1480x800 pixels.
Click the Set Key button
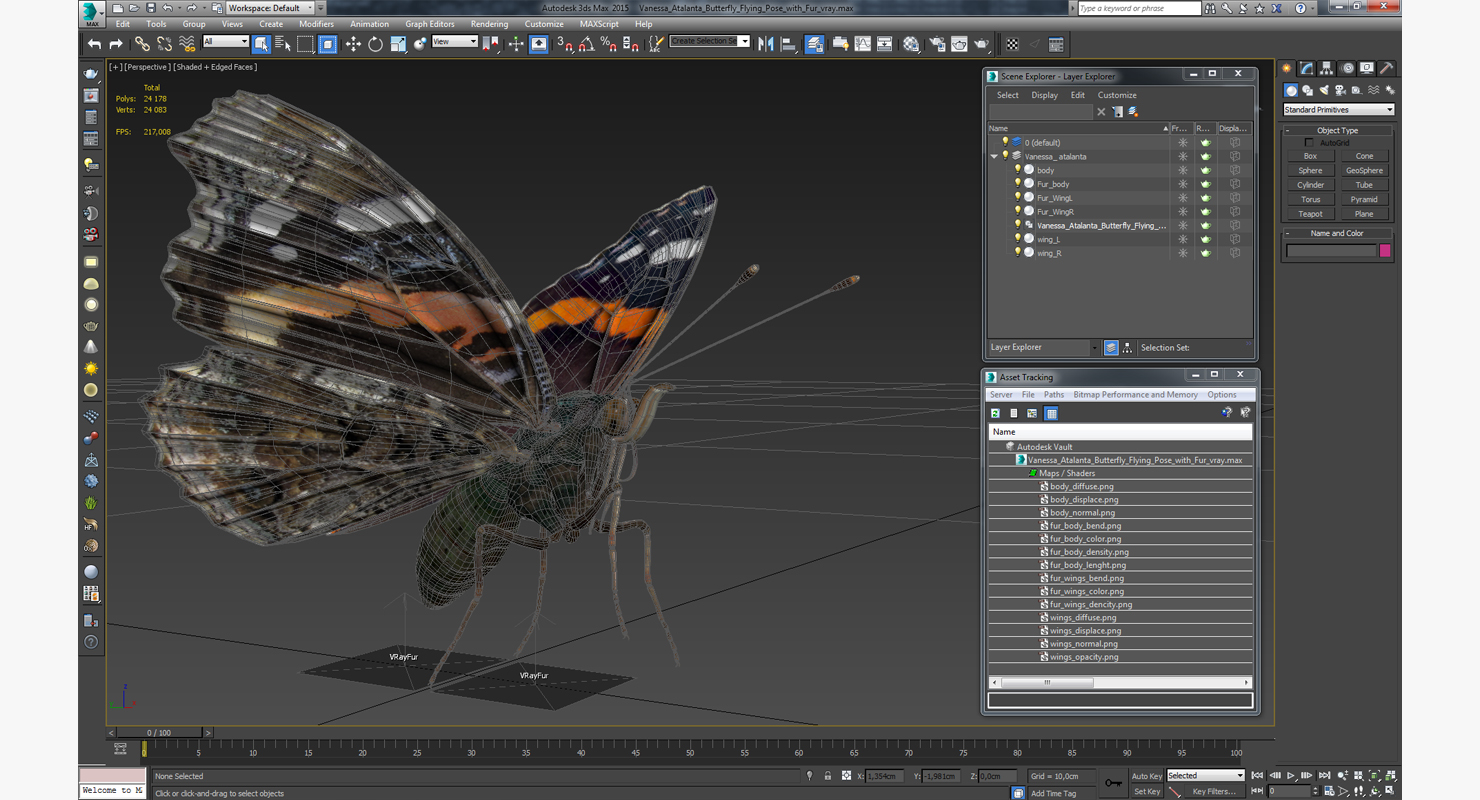pyautogui.click(x=1147, y=791)
